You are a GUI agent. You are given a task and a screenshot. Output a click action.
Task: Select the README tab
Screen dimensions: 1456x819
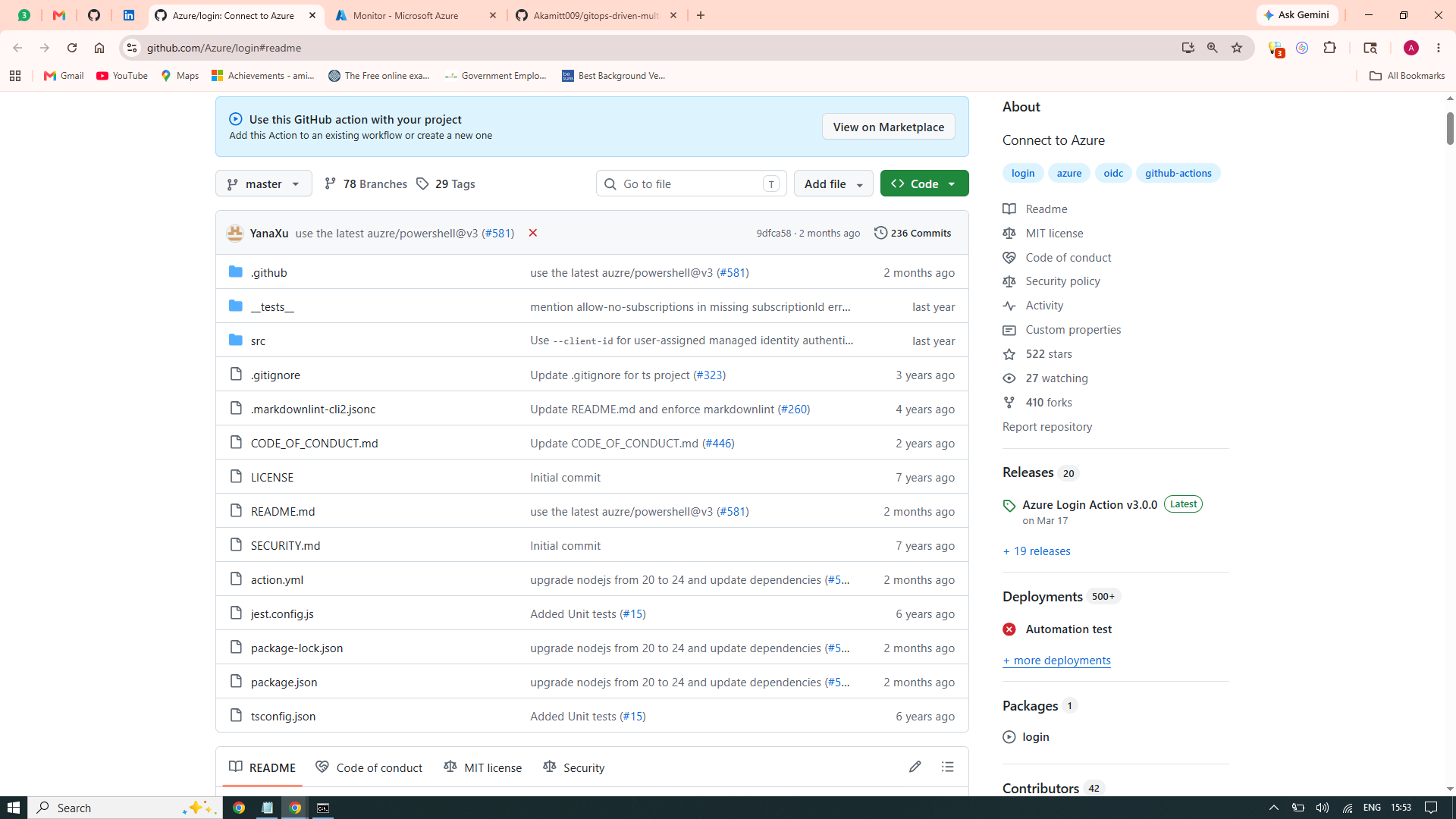262,767
